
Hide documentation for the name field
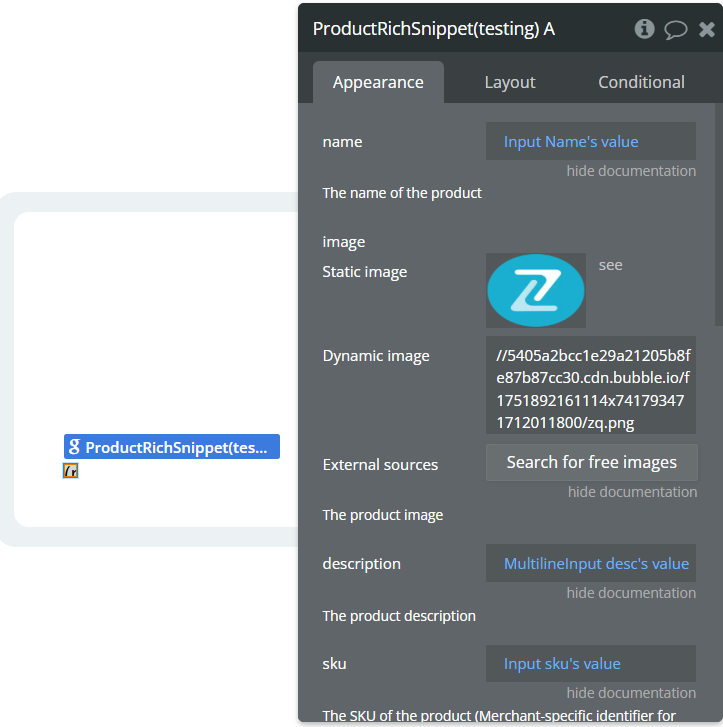tap(631, 171)
